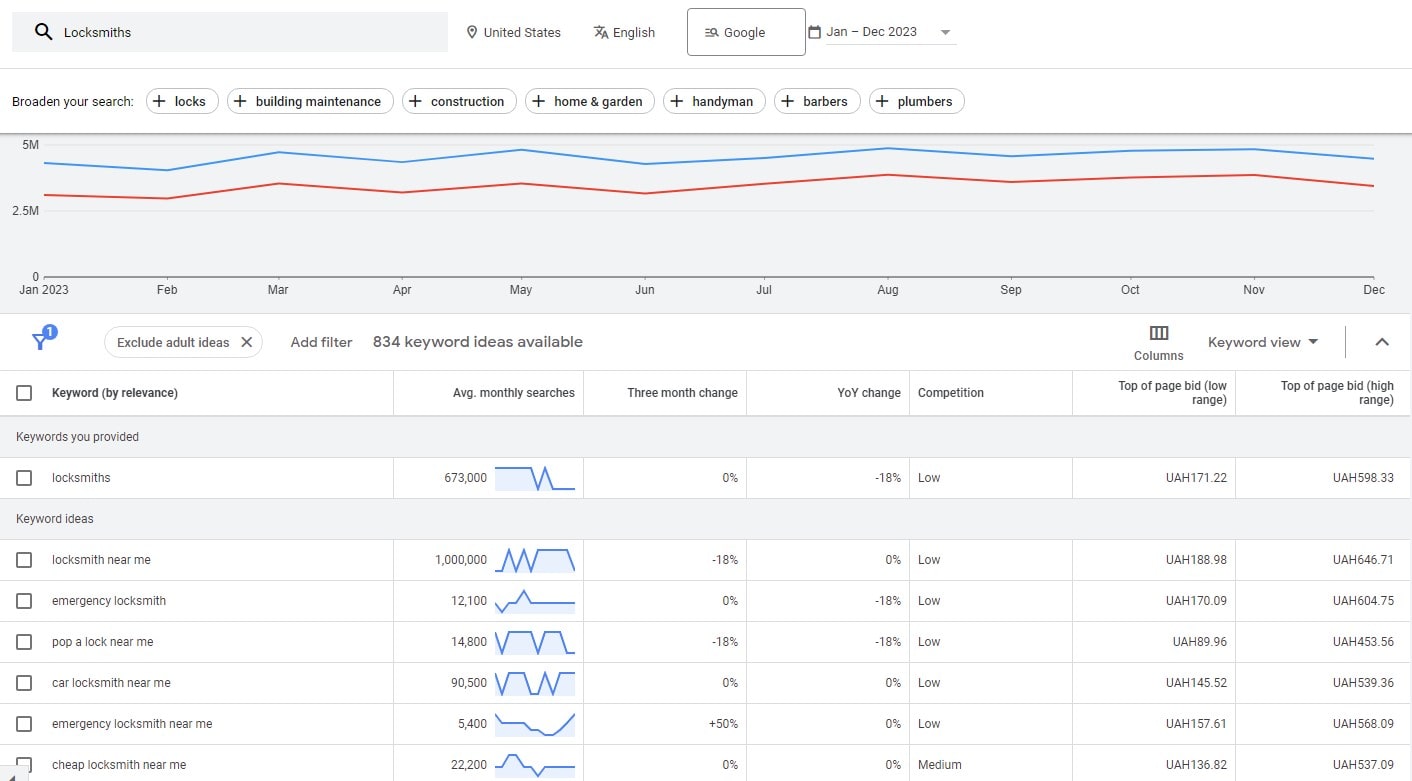Sort by YoY change column
Screen dimensions: 1412x781
tap(869, 393)
